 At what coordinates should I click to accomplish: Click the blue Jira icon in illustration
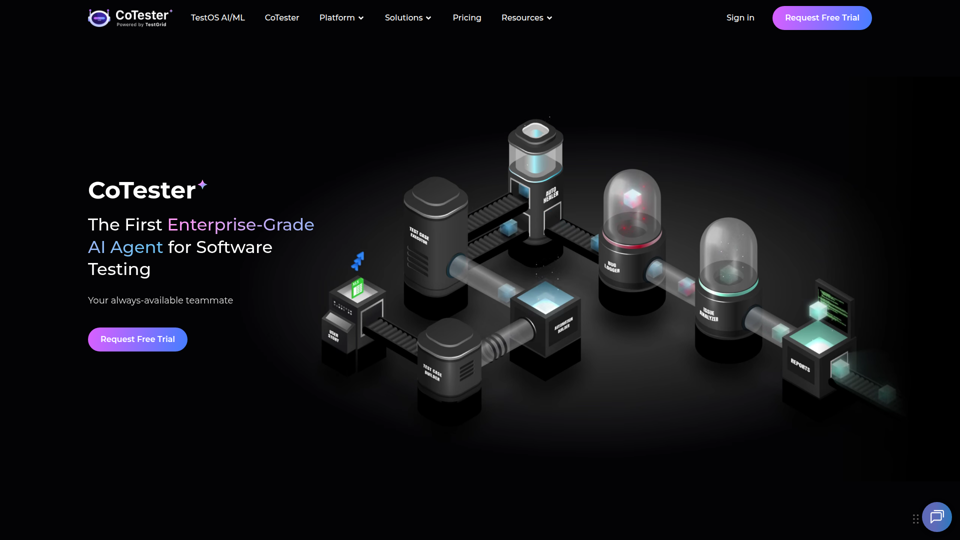point(358,261)
